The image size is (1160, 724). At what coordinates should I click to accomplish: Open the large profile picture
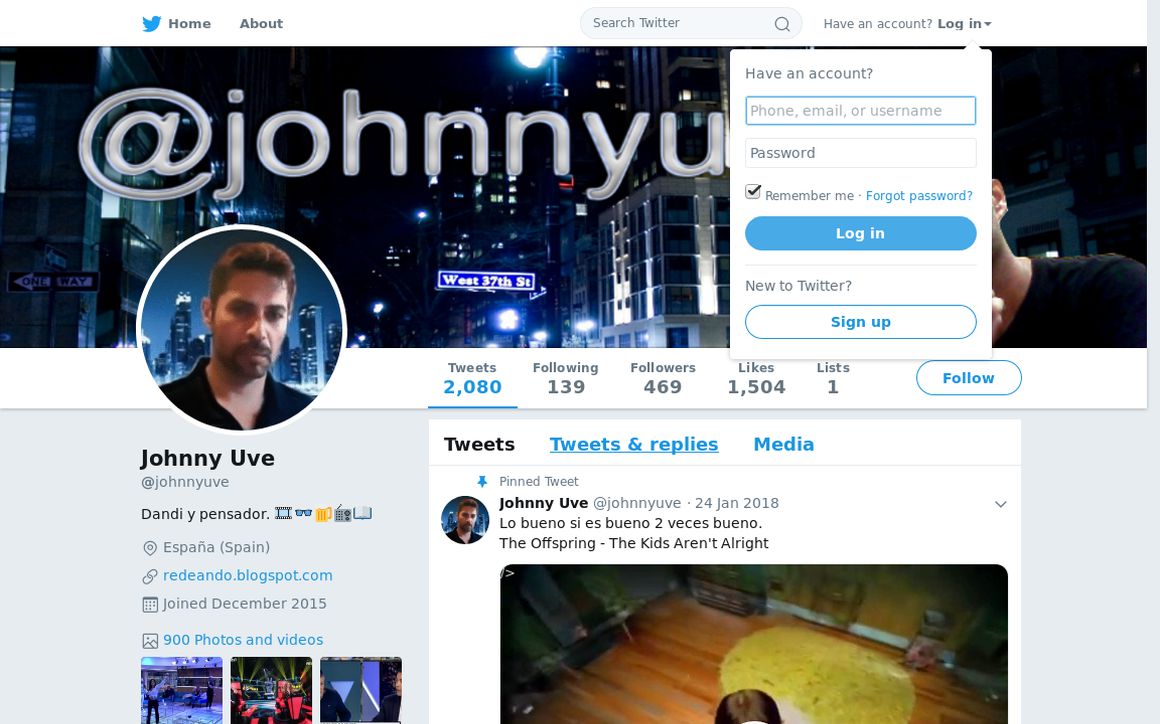tap(241, 329)
